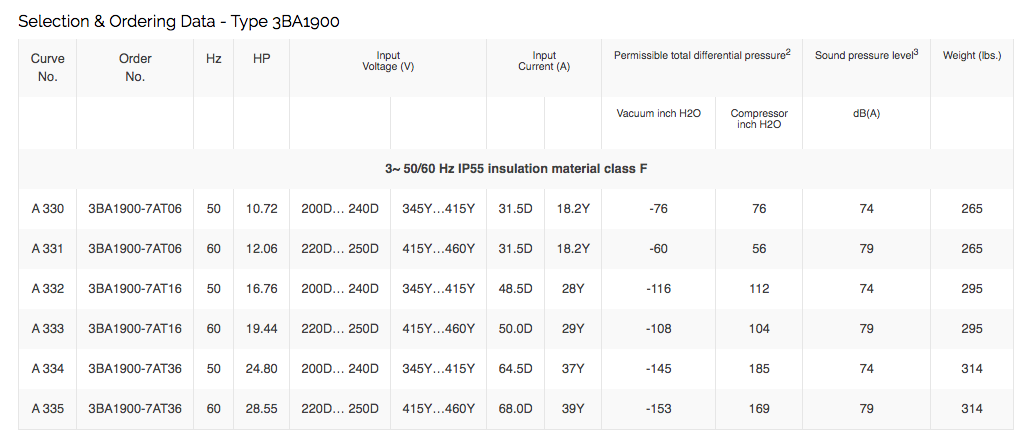This screenshot has height=442, width=1030.
Task: Click the "Input Voltage (V)" header
Action: [388, 60]
